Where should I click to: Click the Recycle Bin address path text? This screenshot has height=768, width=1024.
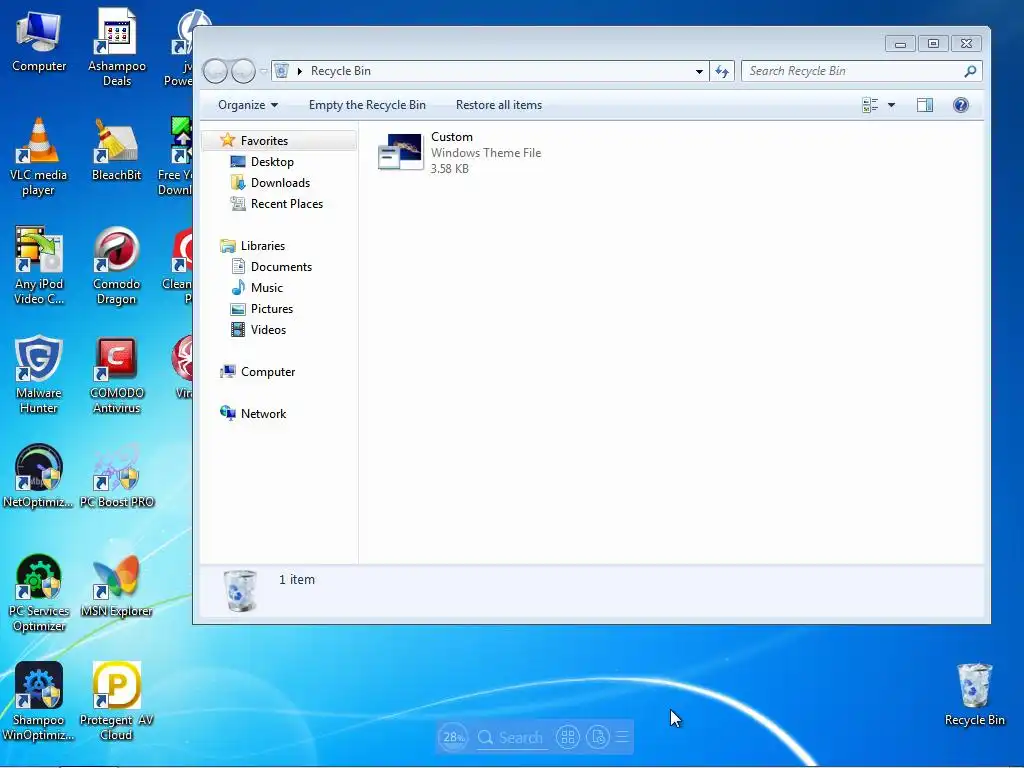click(x=340, y=71)
